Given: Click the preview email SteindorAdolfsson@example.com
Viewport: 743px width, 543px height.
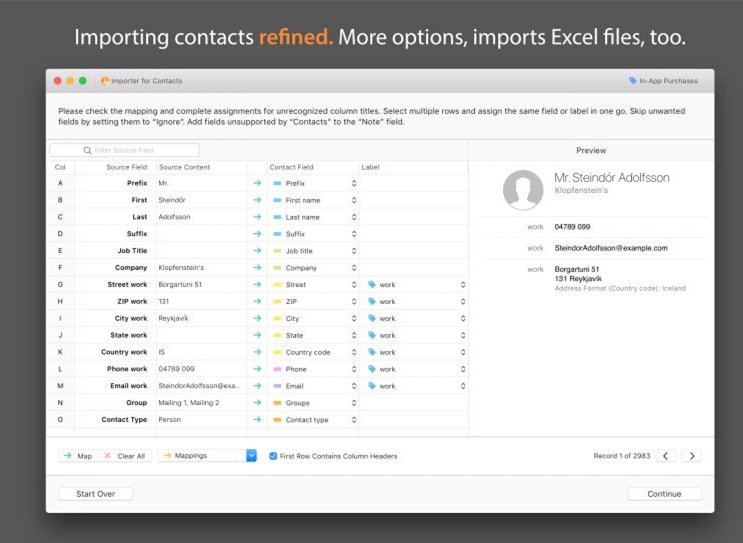Looking at the screenshot, I should point(611,248).
